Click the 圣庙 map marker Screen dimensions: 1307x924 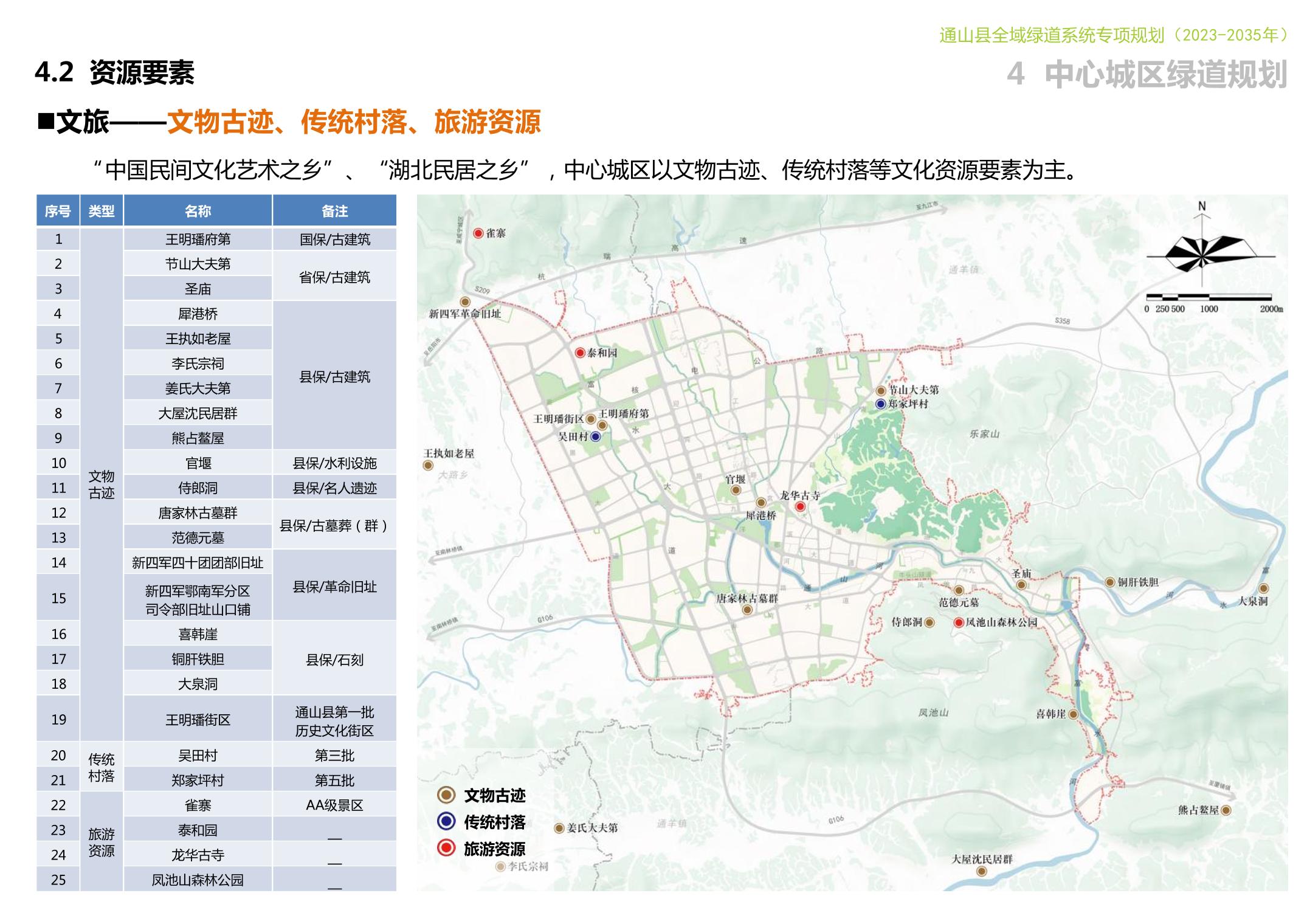coord(1021,585)
